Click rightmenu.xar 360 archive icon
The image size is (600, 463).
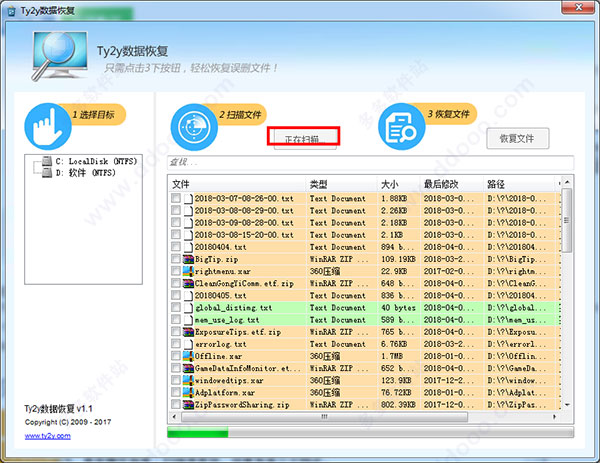pos(188,271)
